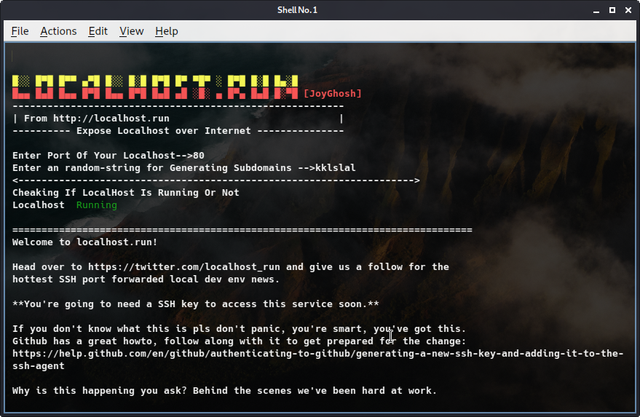
Task: Click the help.github.com SSH key URL
Action: coord(318,353)
